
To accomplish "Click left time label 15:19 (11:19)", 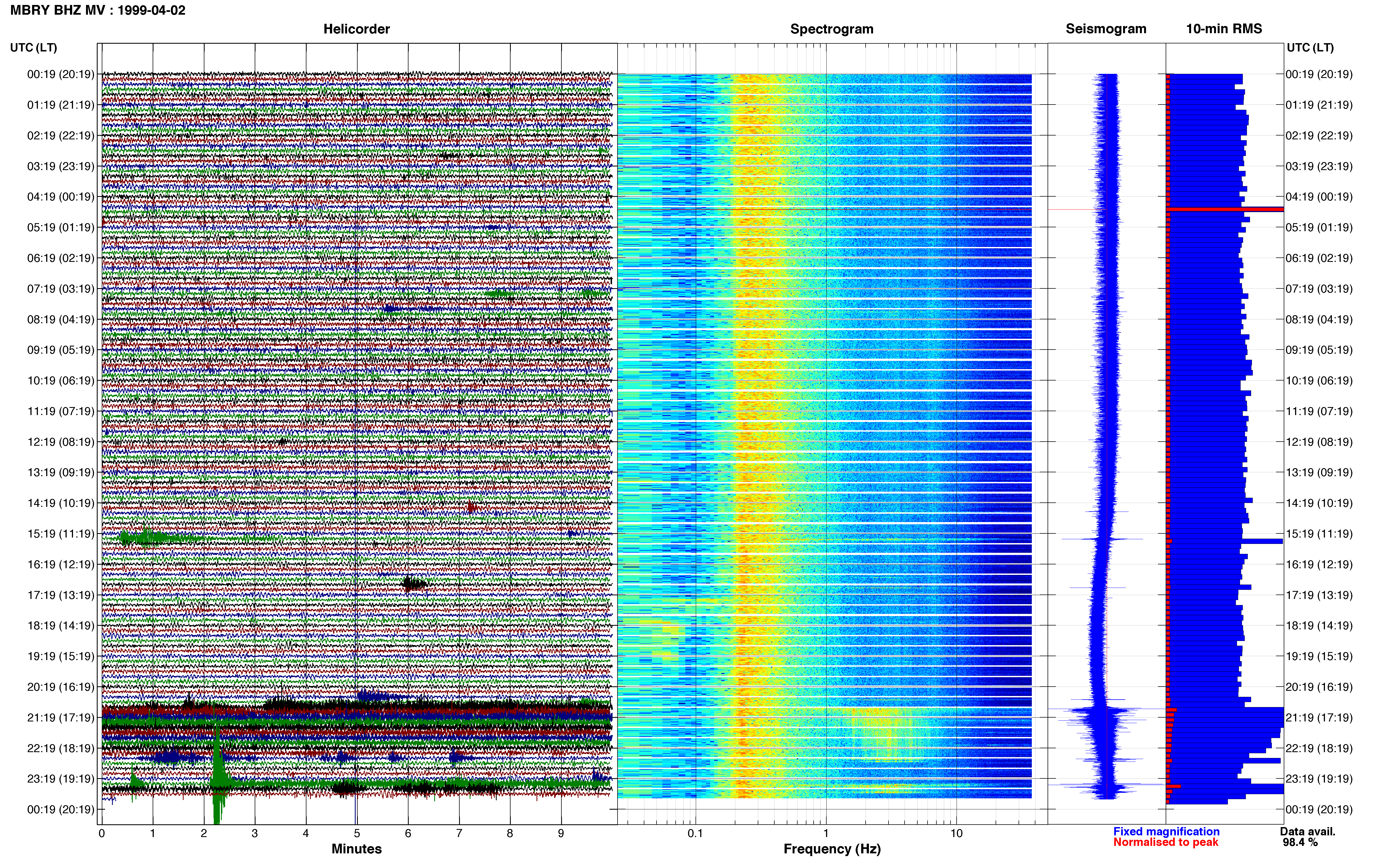I will click(61, 534).
